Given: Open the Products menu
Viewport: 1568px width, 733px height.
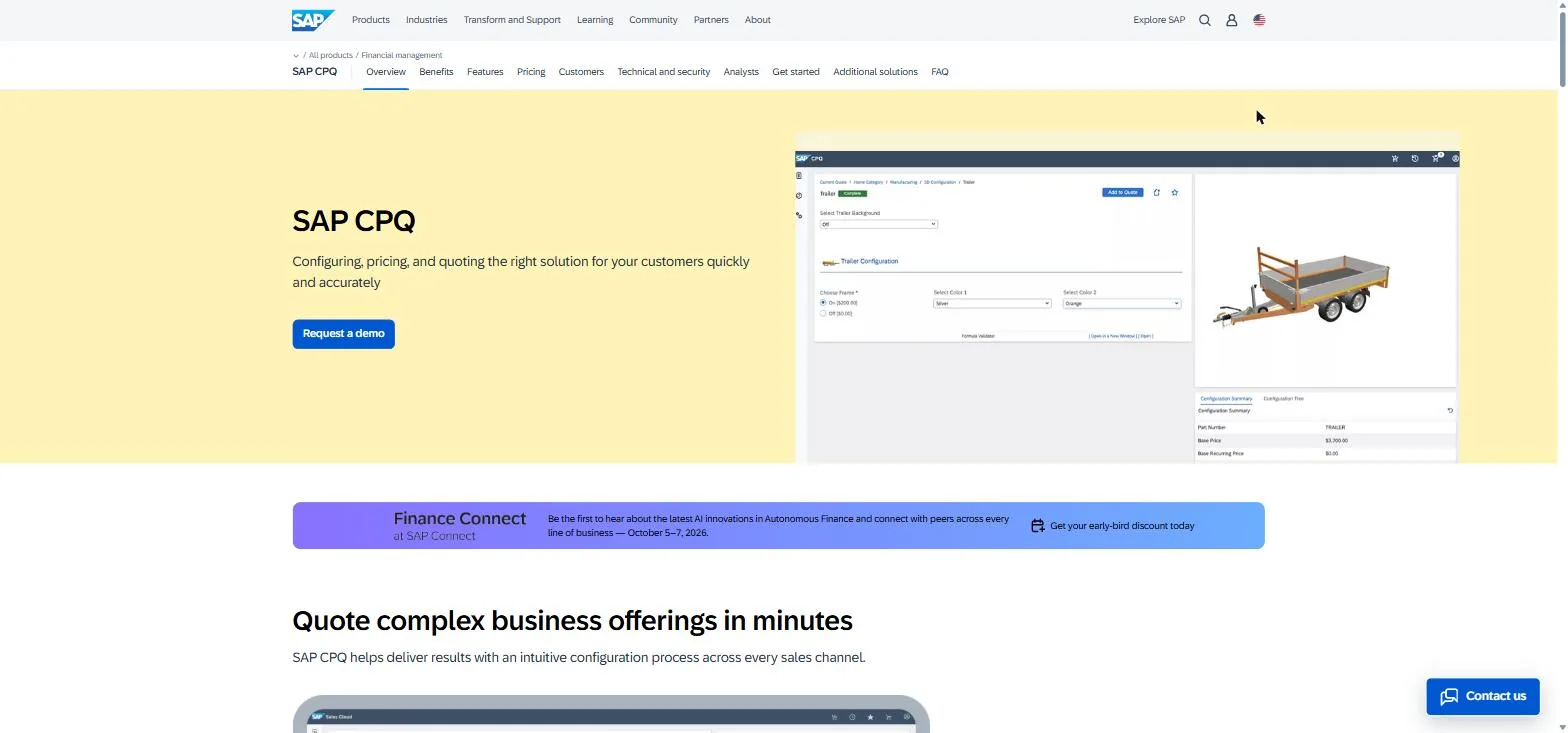Looking at the screenshot, I should (x=371, y=20).
